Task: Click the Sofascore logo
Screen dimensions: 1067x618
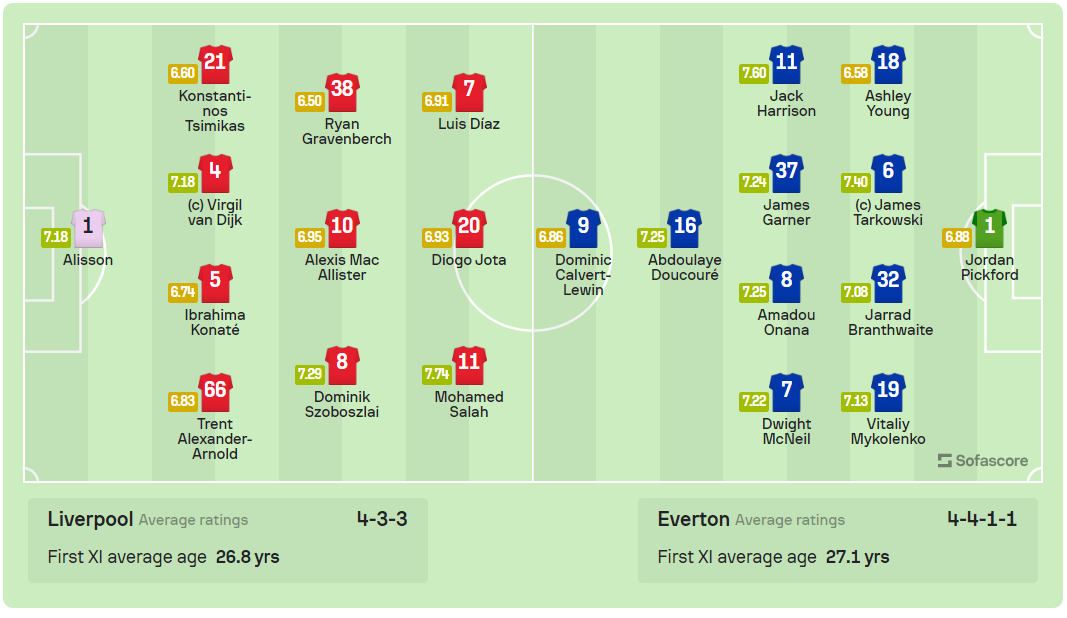Action: click(x=983, y=461)
